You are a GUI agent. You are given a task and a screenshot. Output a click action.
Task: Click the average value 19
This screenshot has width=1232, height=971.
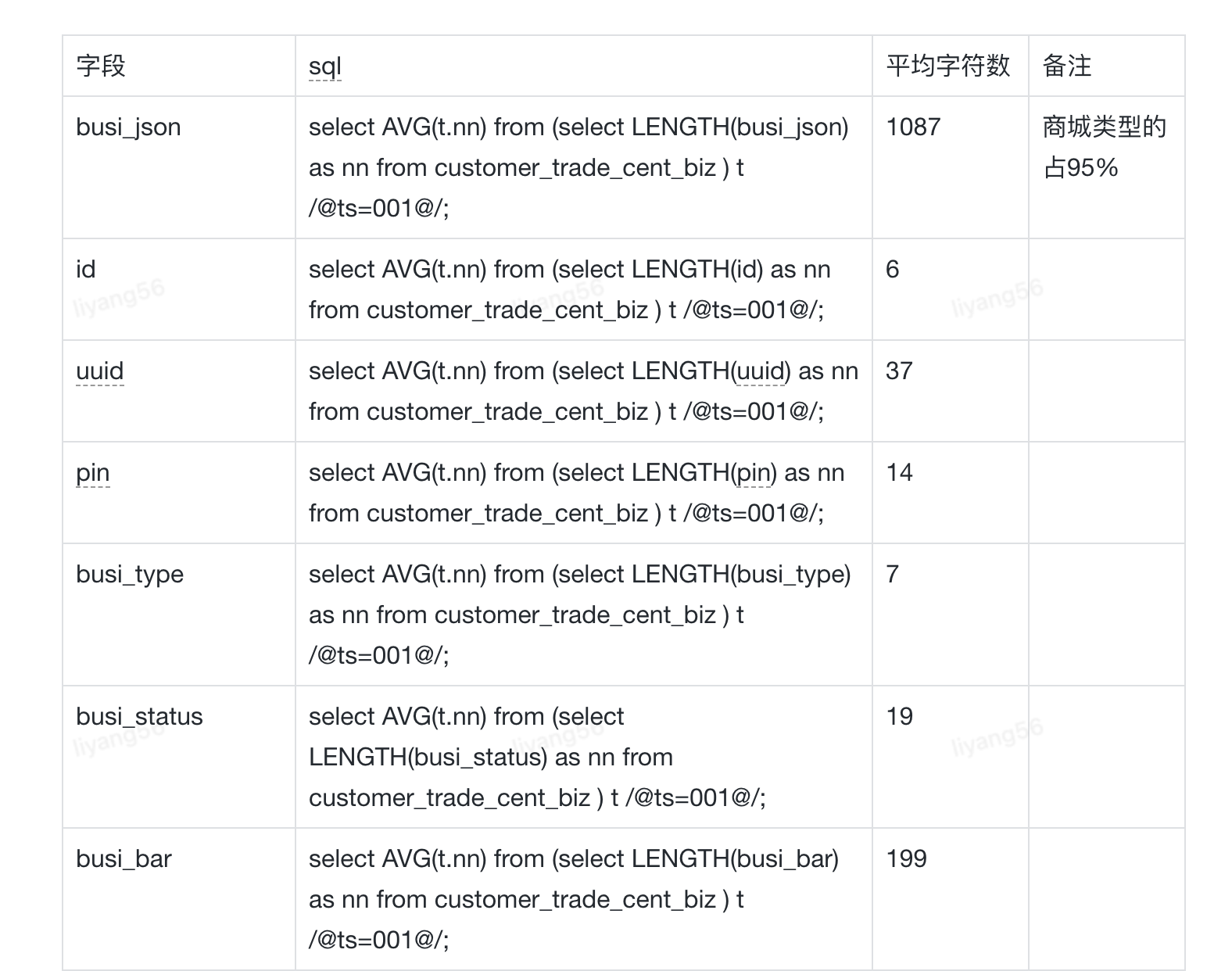[899, 717]
